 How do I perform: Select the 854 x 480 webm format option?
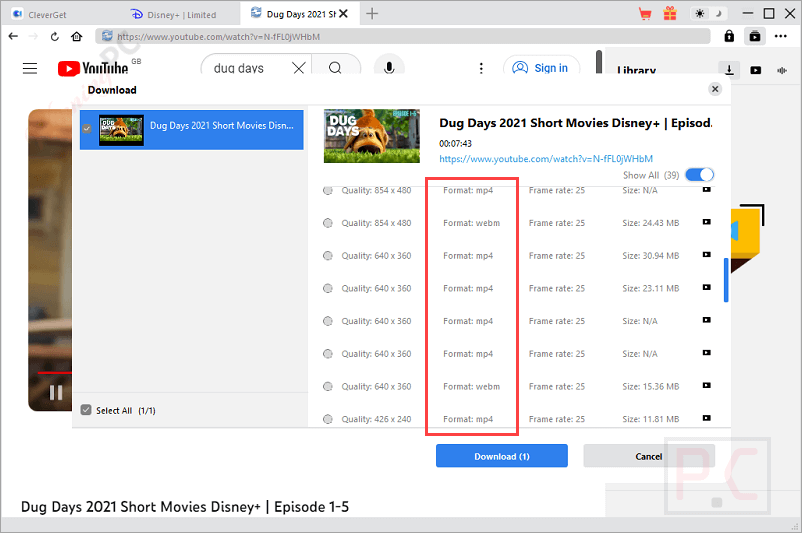tap(328, 223)
